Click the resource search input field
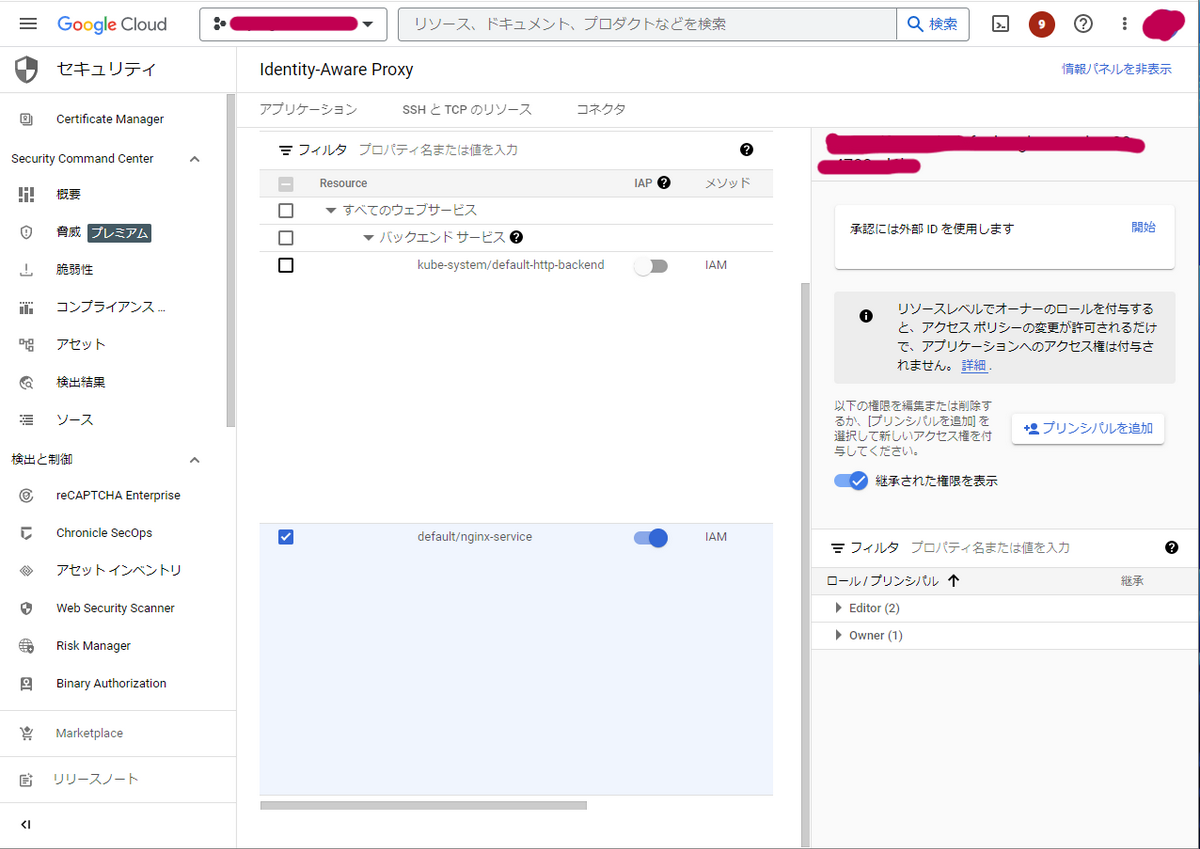 647,24
